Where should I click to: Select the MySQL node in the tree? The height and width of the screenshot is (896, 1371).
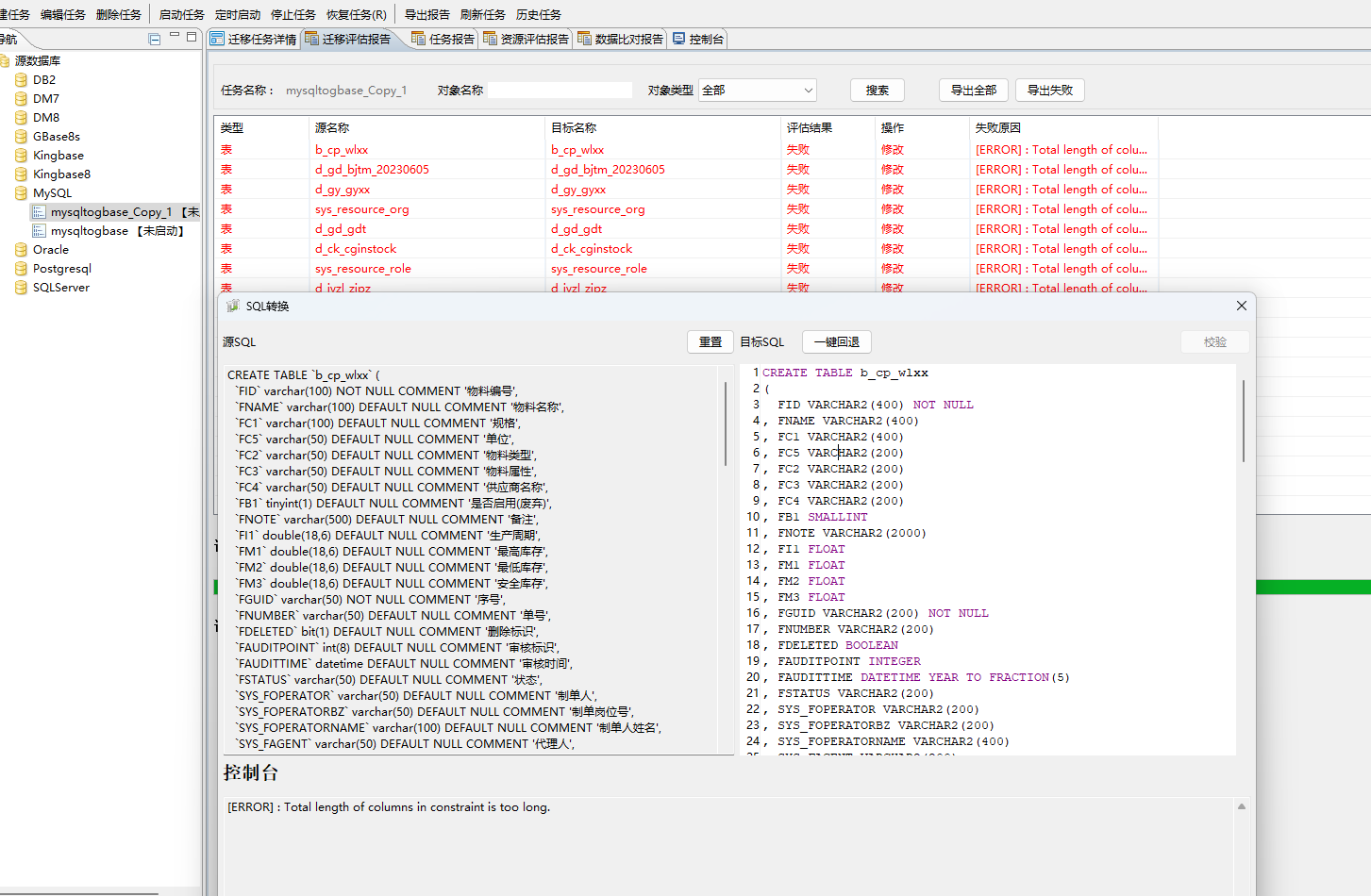click(x=52, y=193)
